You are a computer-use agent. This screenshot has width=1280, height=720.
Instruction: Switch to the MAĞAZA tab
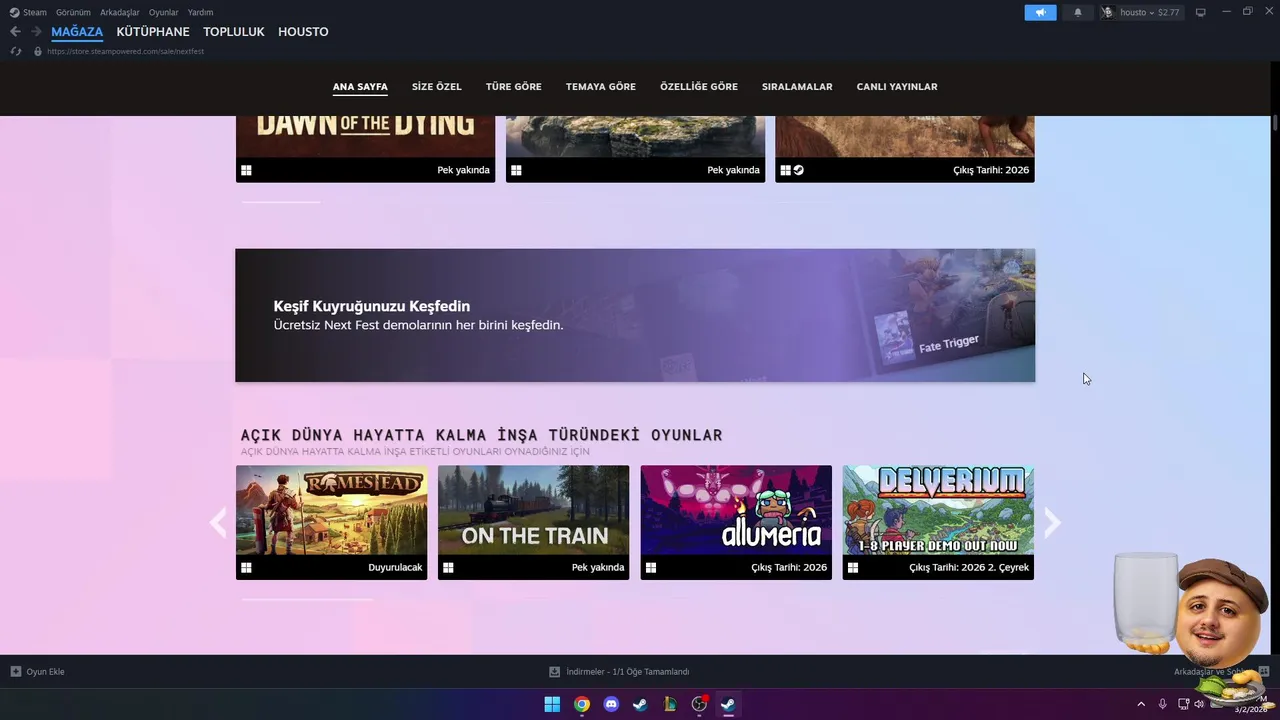click(x=77, y=32)
